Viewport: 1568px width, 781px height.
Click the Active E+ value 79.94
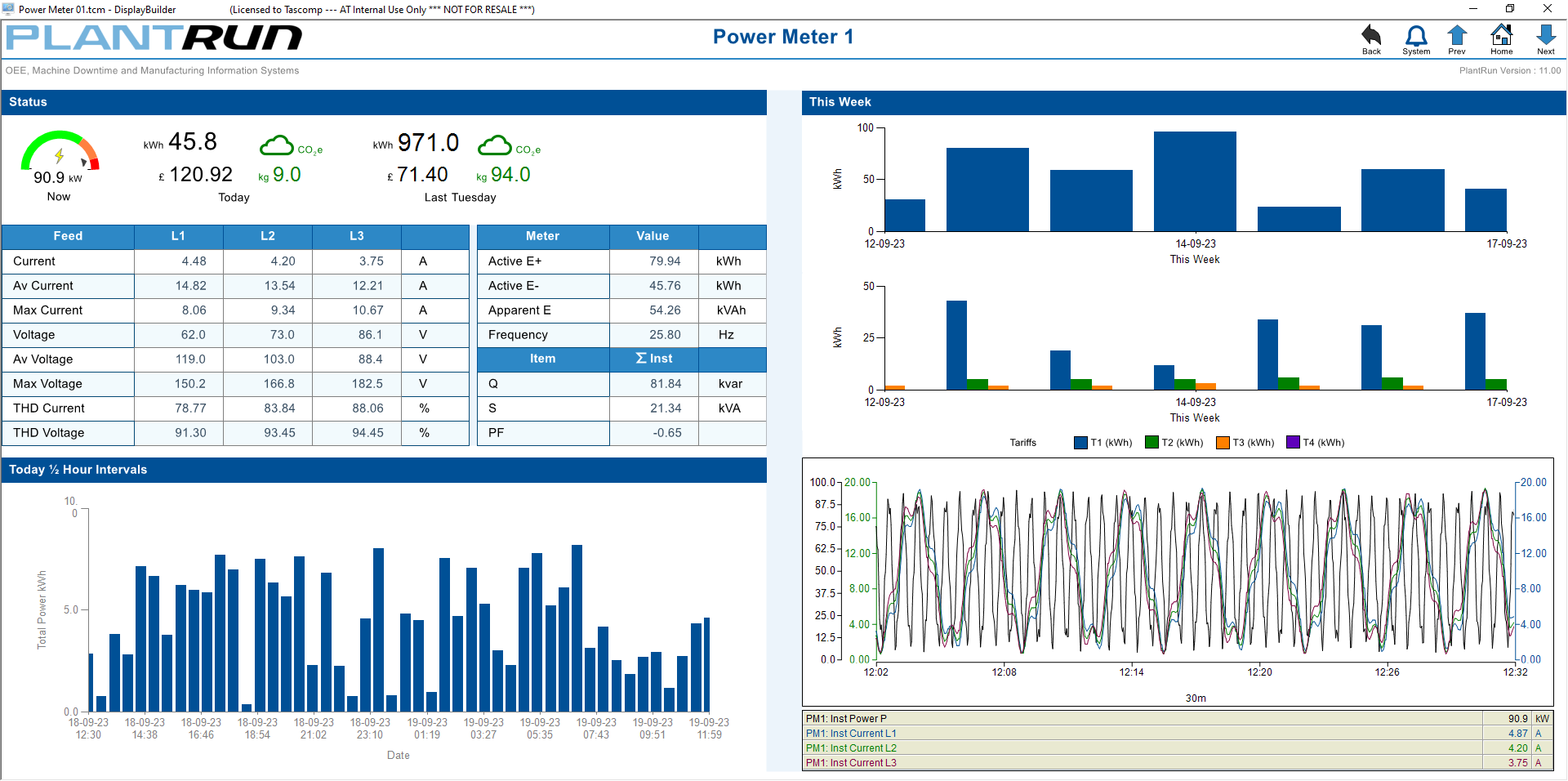665,261
